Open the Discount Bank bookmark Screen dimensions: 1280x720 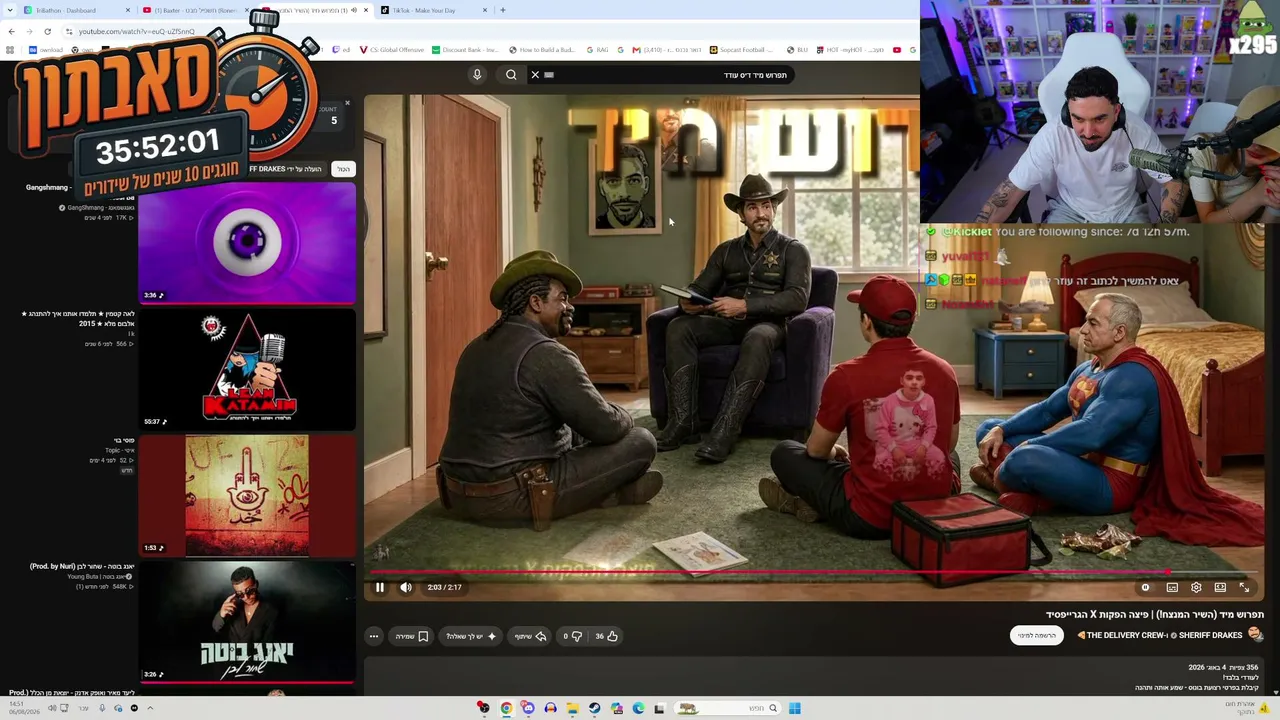pyautogui.click(x=465, y=50)
